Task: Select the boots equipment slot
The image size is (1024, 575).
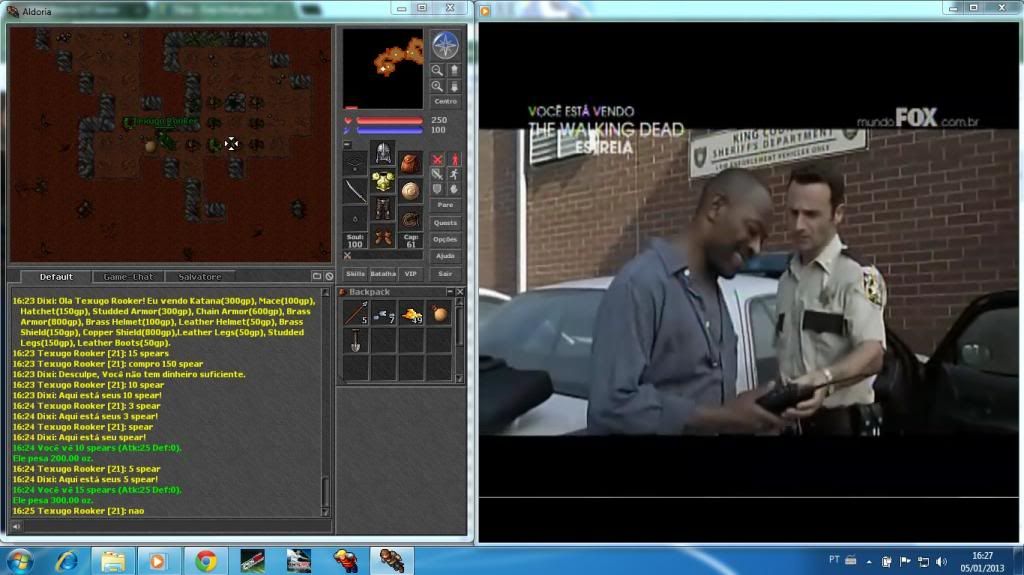Action: pos(383,237)
